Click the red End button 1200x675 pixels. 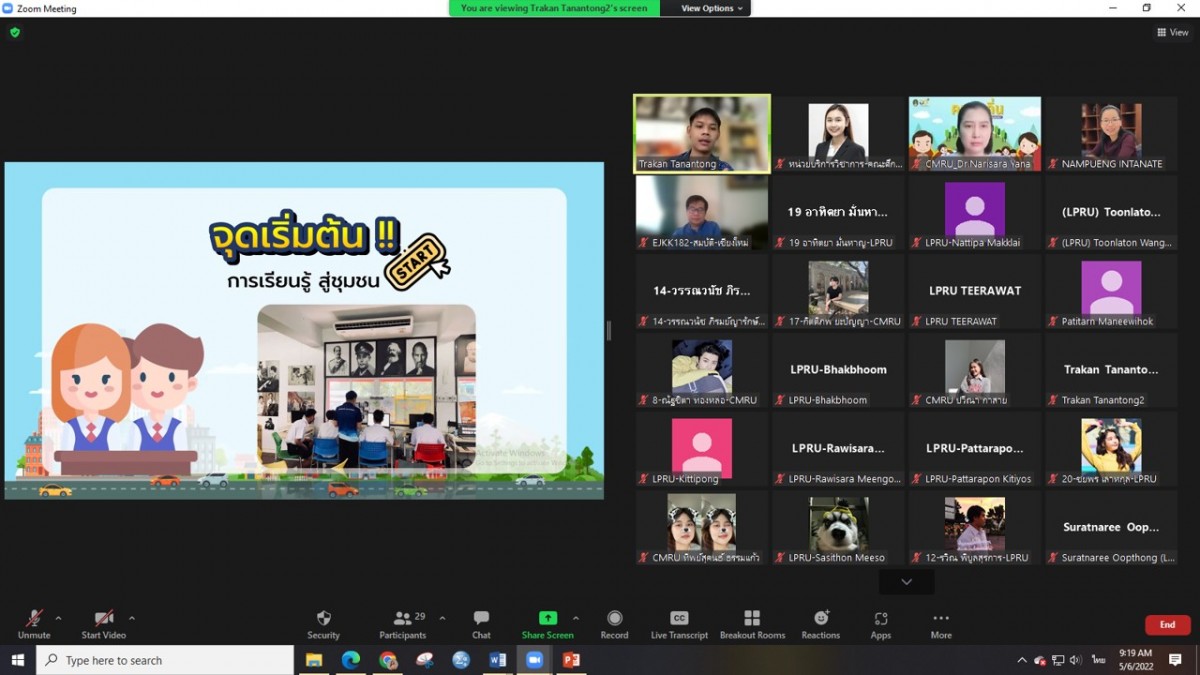[x=1167, y=625]
